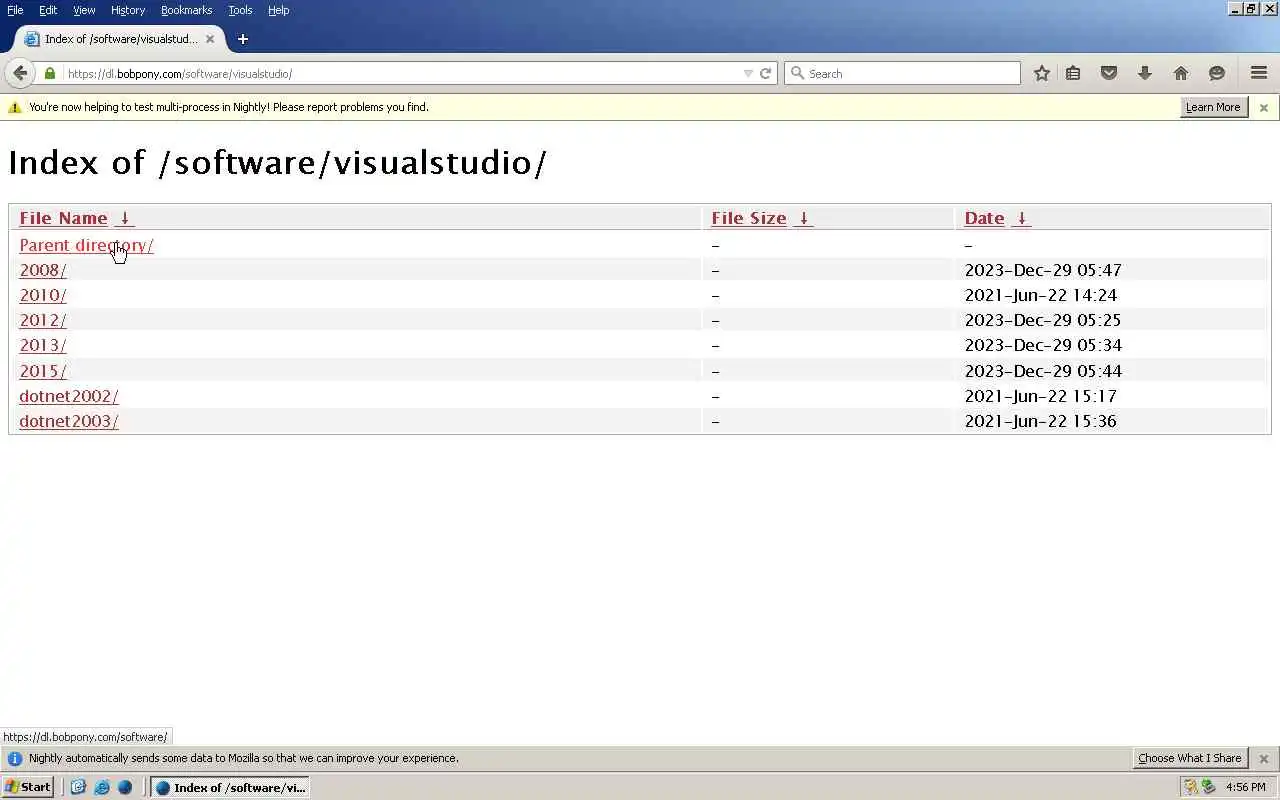Open the Parent directory/ link
The width and height of the screenshot is (1280, 800).
tap(86, 245)
